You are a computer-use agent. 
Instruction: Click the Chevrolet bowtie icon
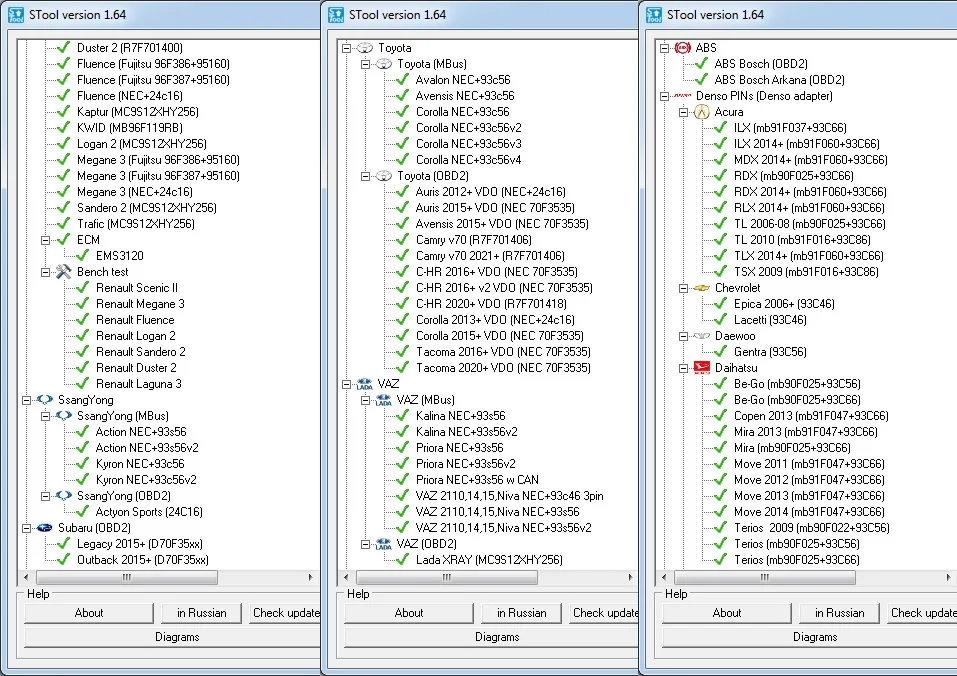click(x=702, y=288)
